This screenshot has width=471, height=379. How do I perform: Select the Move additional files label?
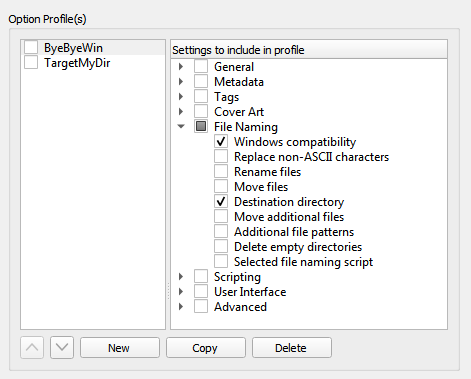289,217
